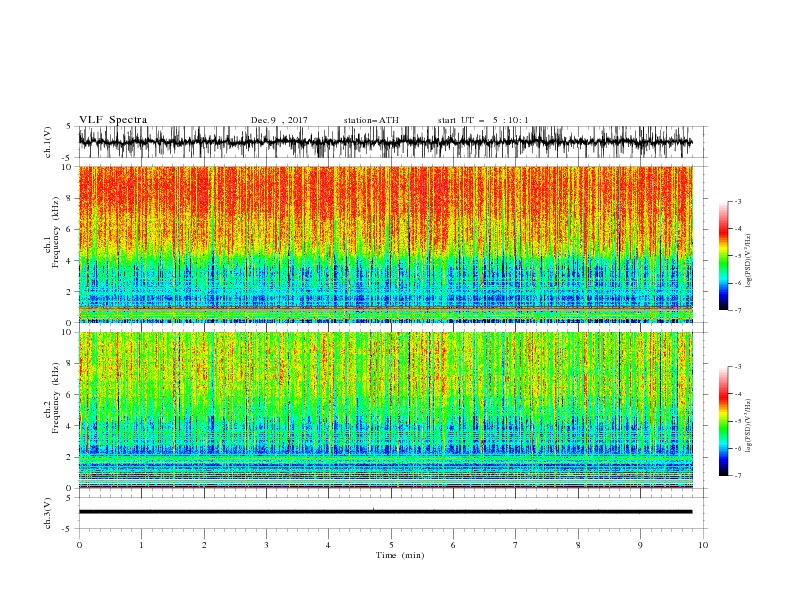The width and height of the screenshot is (792, 612).
Task: Click the "5" tick on the time axis
Action: point(391,545)
